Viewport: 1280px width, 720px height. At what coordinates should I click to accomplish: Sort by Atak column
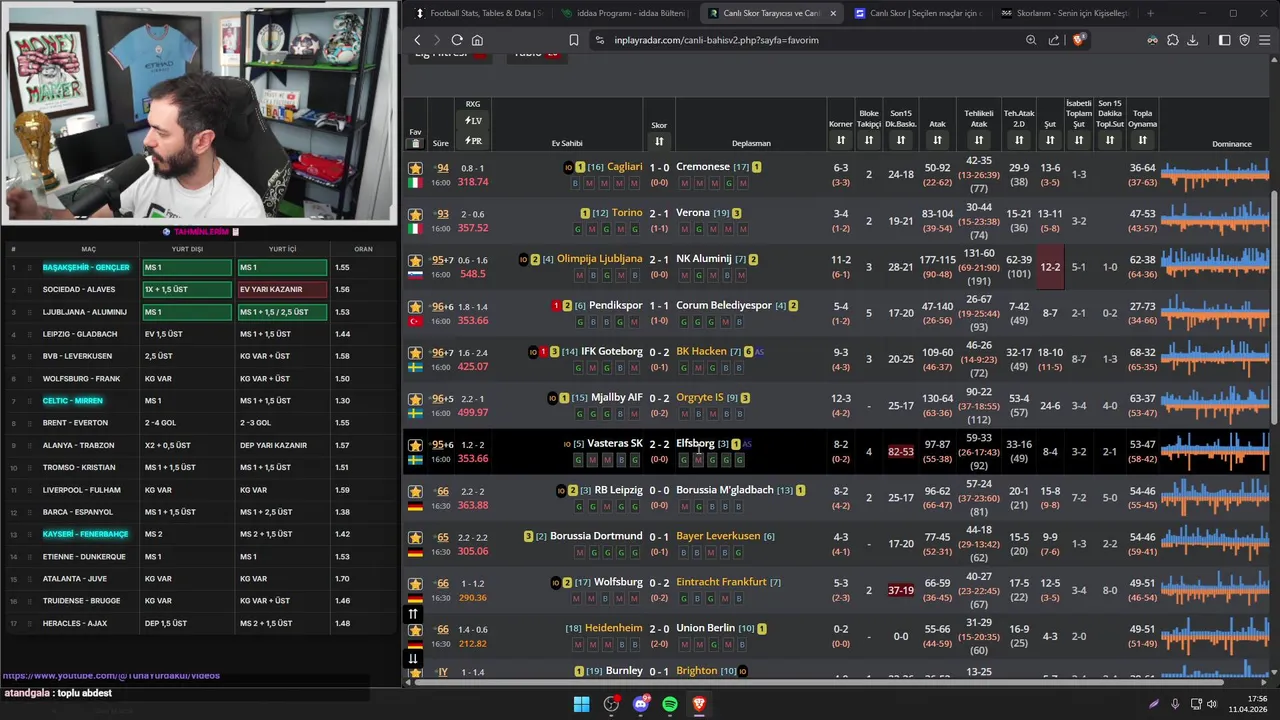click(x=937, y=140)
